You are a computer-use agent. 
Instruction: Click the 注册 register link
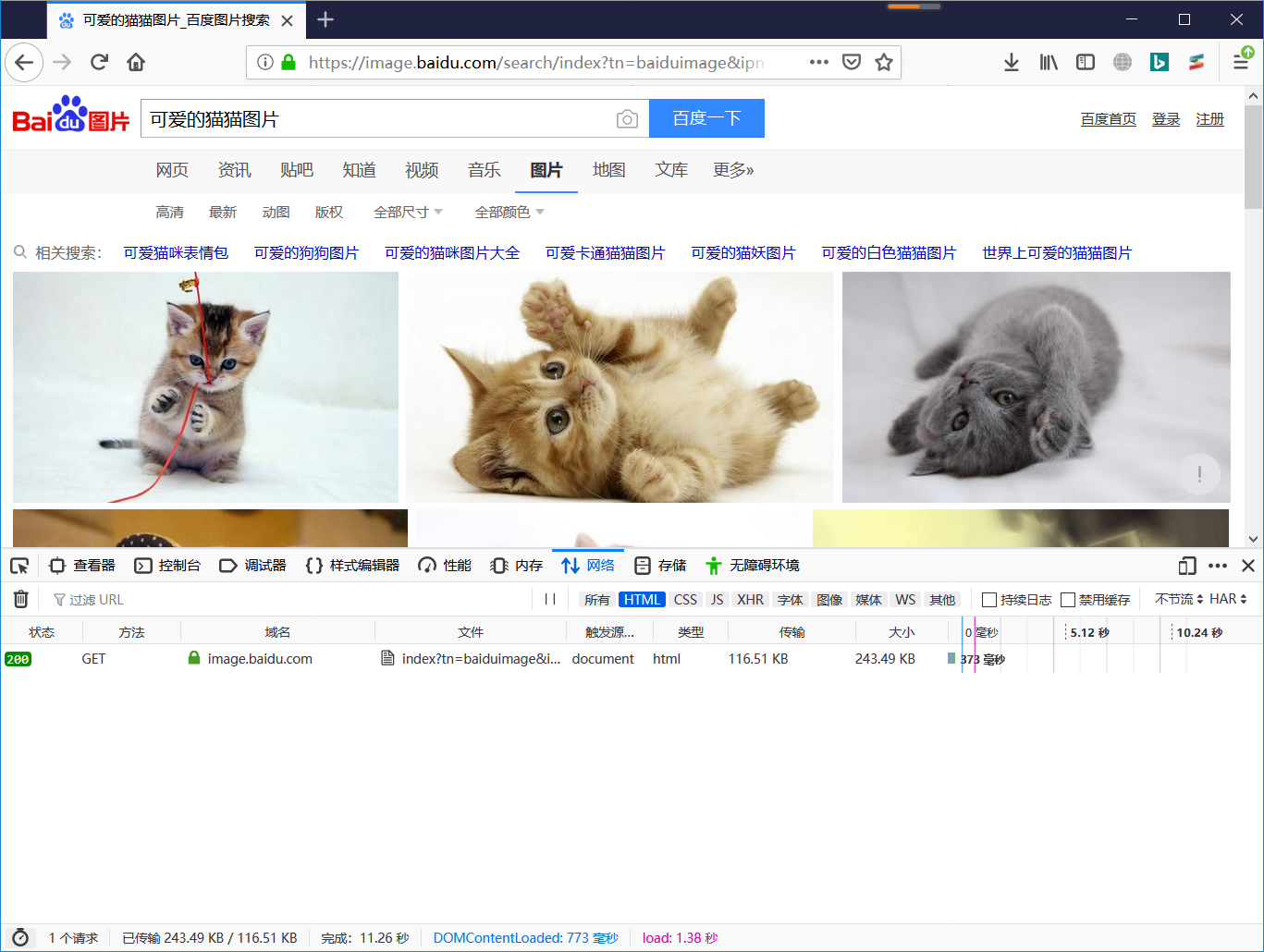1209,119
